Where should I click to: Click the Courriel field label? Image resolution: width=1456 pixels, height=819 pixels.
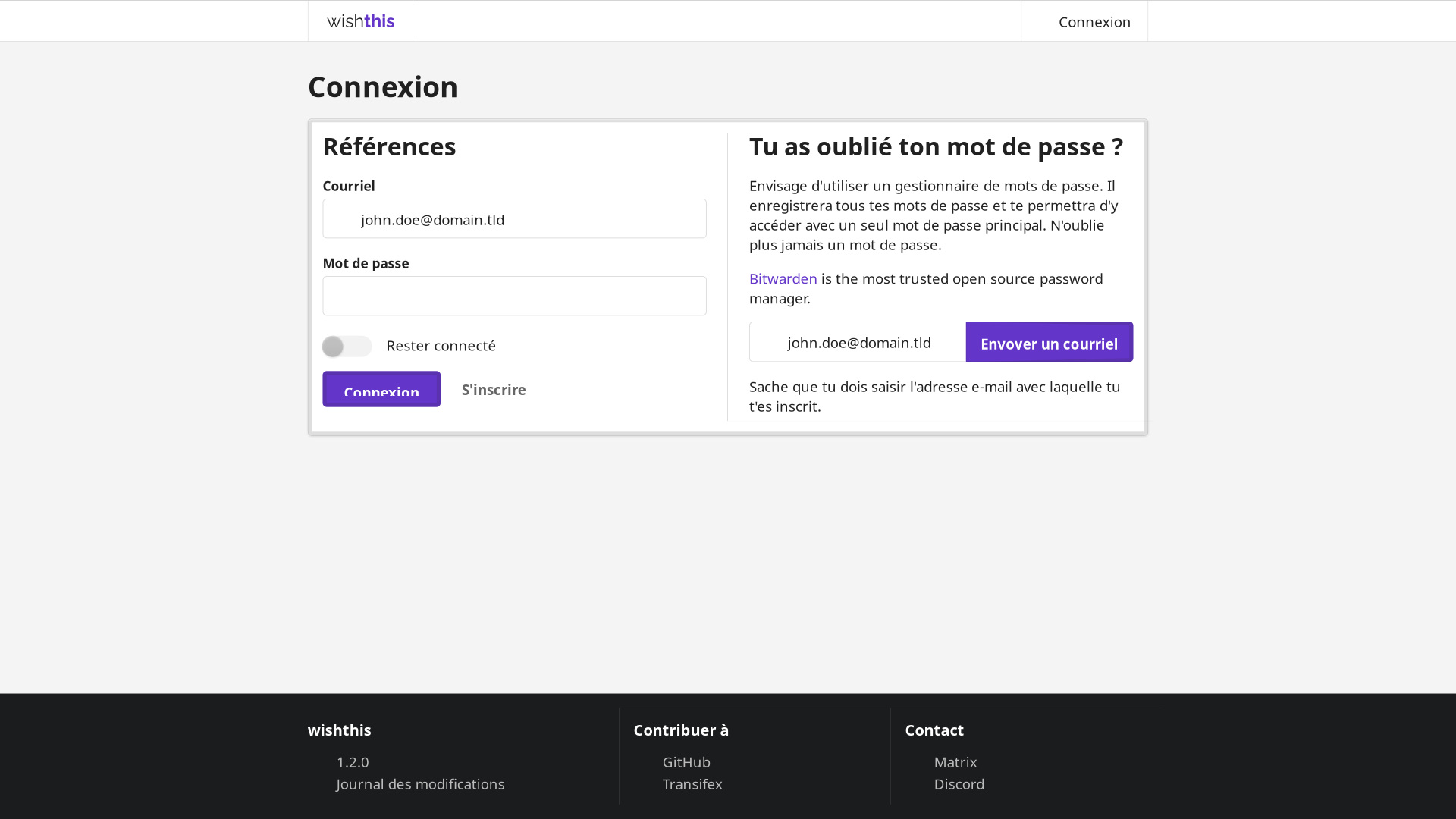click(x=349, y=187)
